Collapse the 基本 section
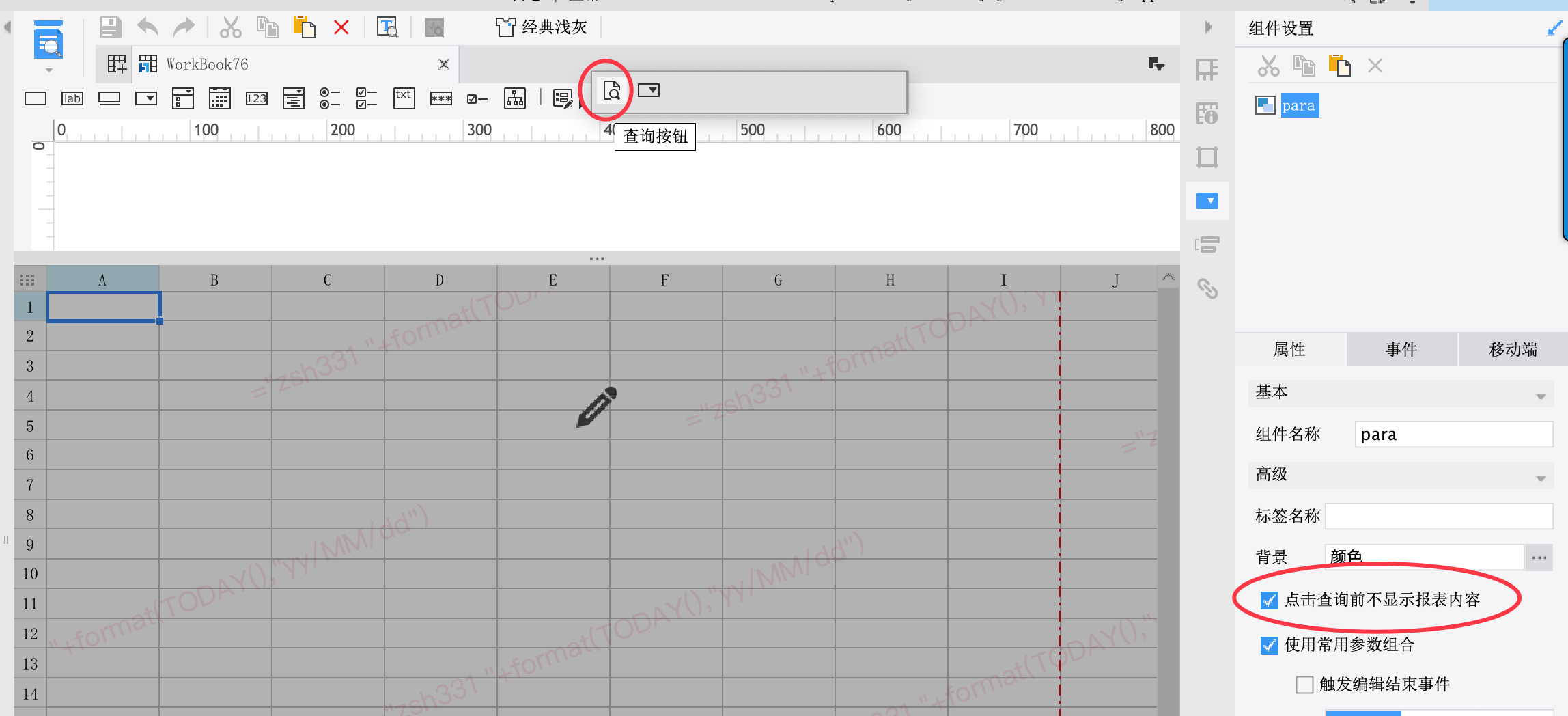 pyautogui.click(x=1541, y=396)
